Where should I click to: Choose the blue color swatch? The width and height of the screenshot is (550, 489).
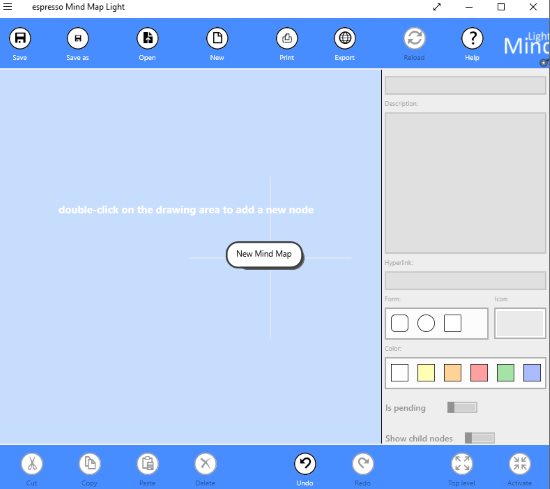click(x=532, y=373)
